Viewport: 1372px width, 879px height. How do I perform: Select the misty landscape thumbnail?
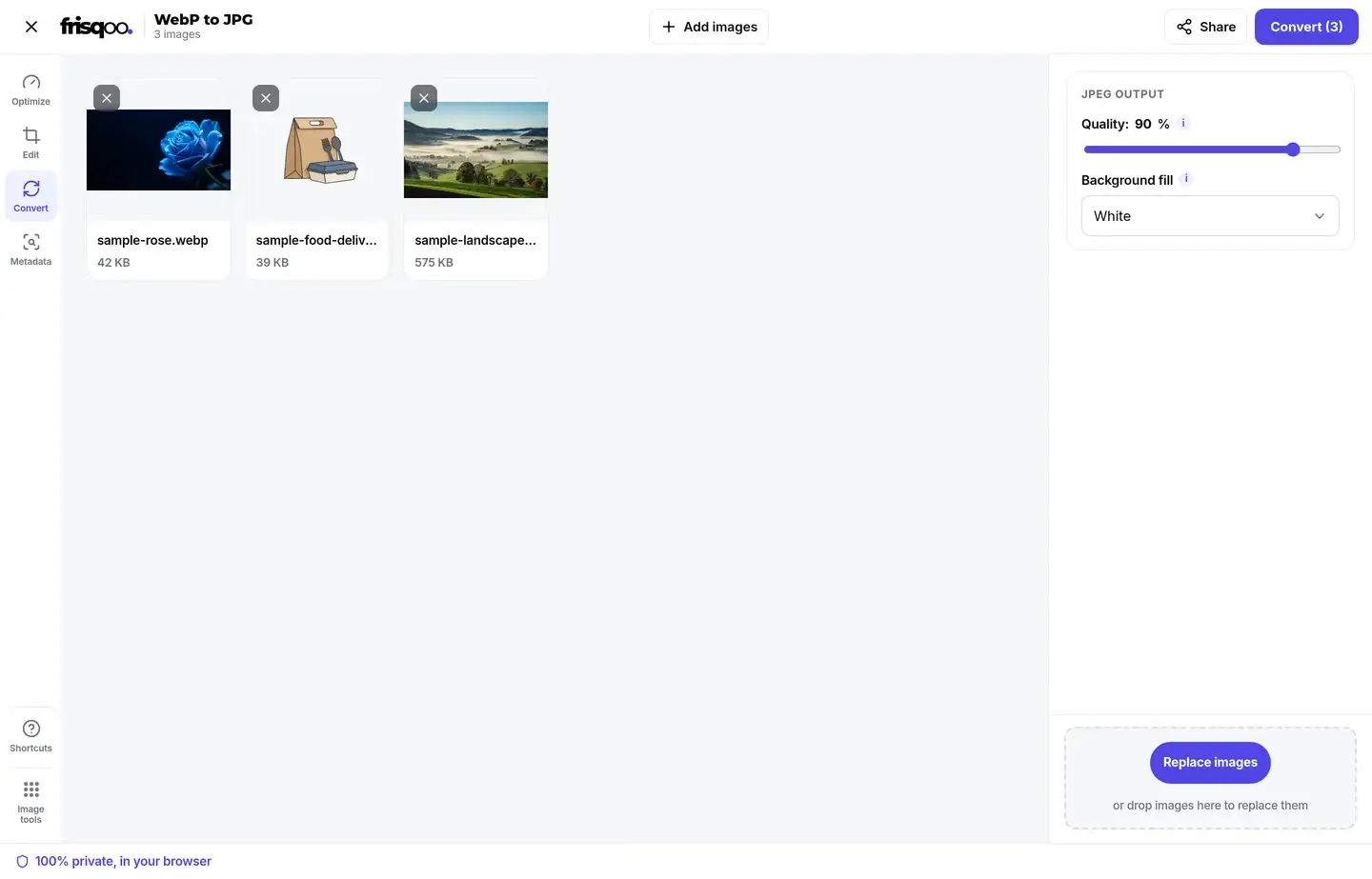(475, 150)
